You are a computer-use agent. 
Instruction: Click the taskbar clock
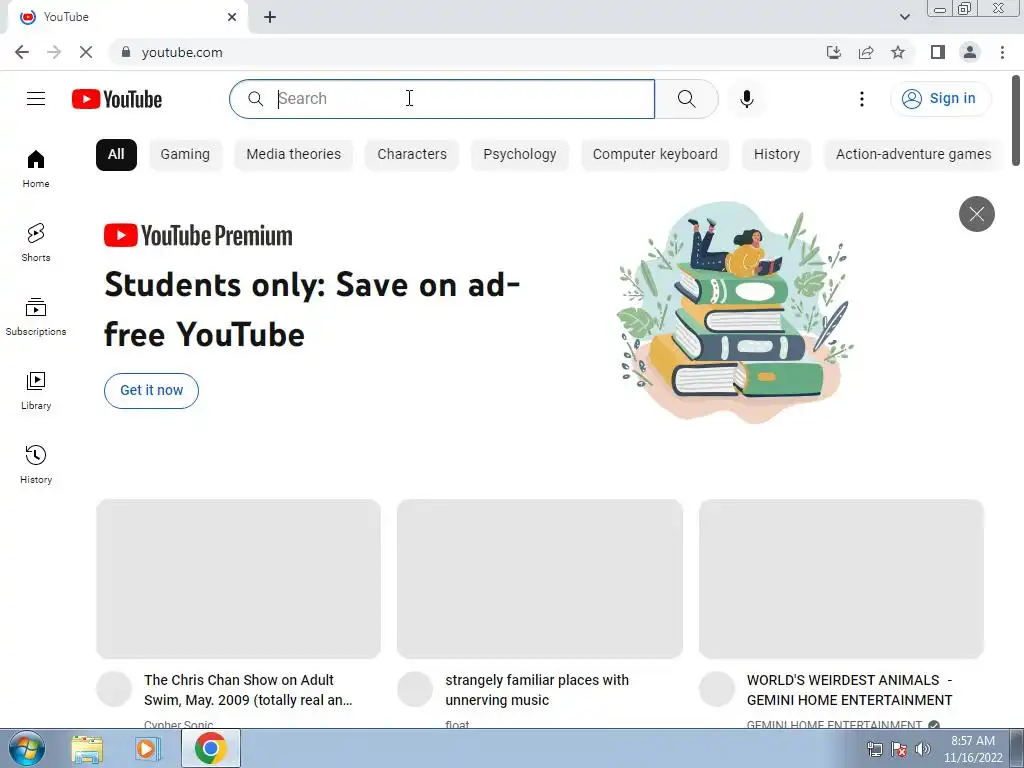click(973, 749)
